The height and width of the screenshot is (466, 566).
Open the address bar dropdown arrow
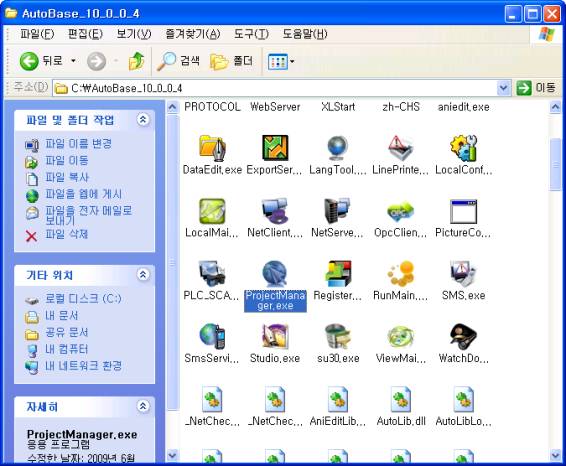(x=504, y=88)
